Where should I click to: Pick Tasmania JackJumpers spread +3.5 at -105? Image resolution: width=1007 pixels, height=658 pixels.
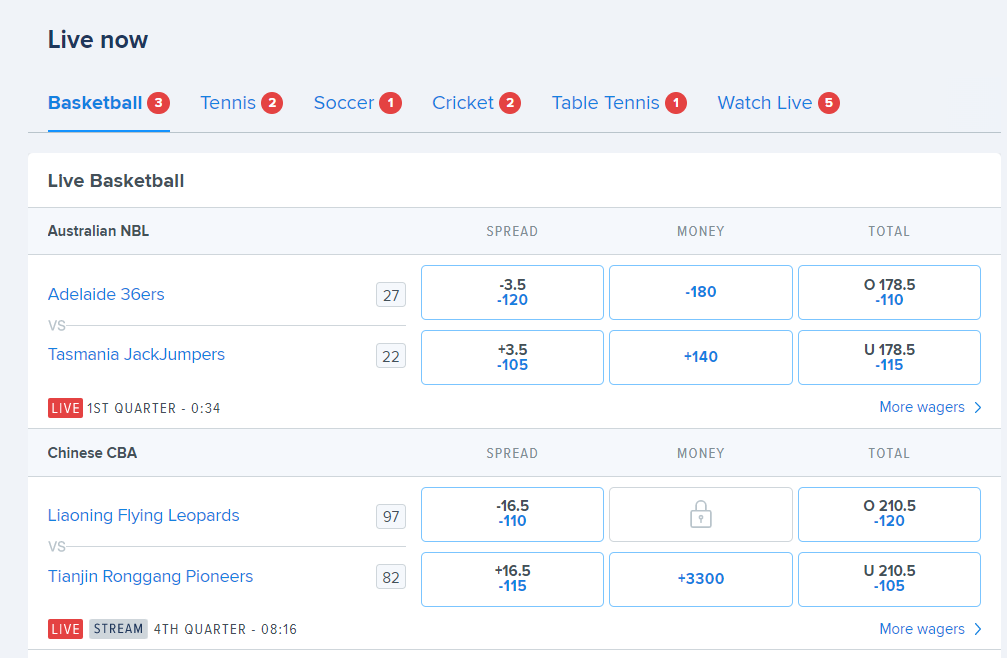[512, 358]
